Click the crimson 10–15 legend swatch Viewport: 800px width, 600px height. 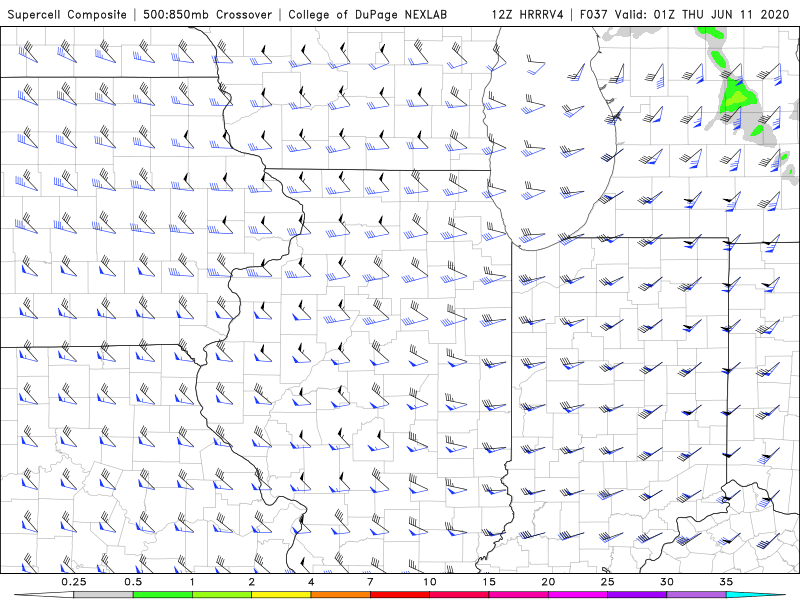459,595
